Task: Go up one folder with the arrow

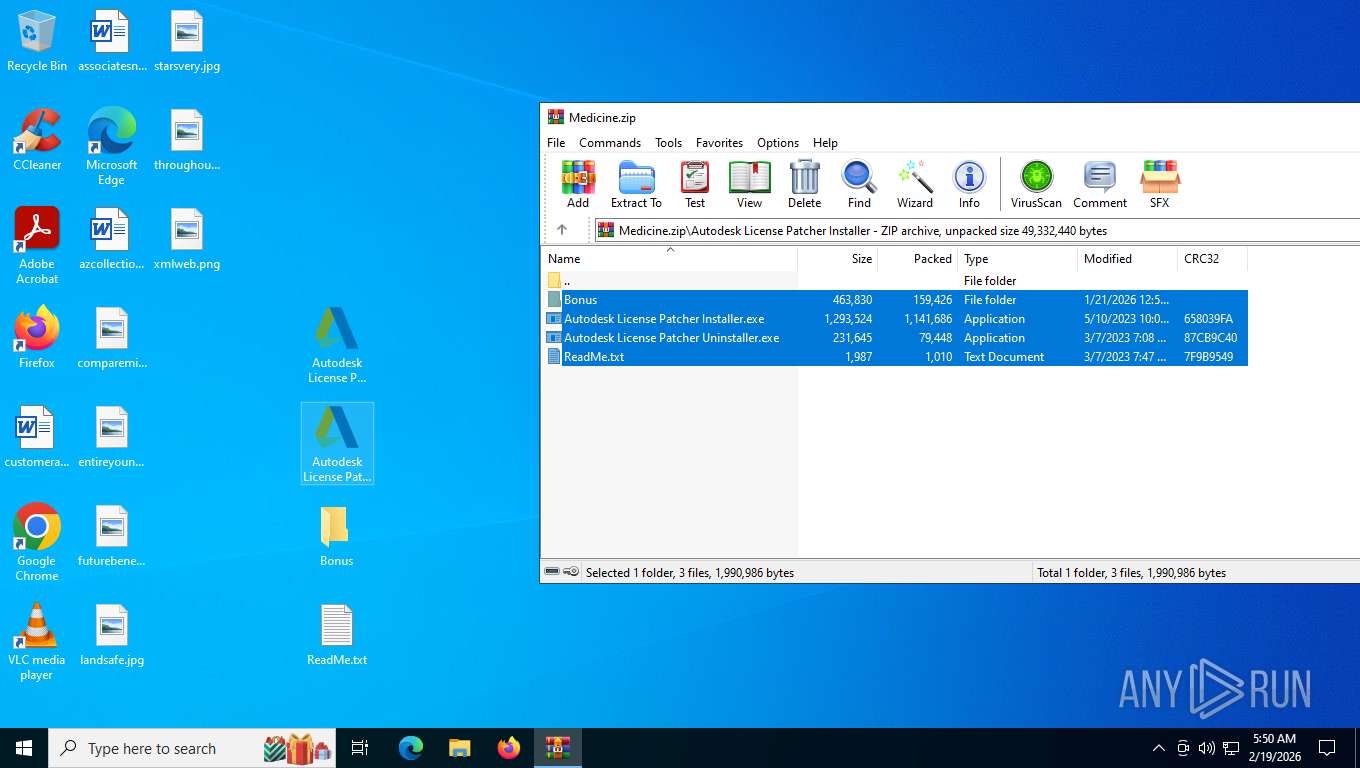Action: pyautogui.click(x=562, y=230)
